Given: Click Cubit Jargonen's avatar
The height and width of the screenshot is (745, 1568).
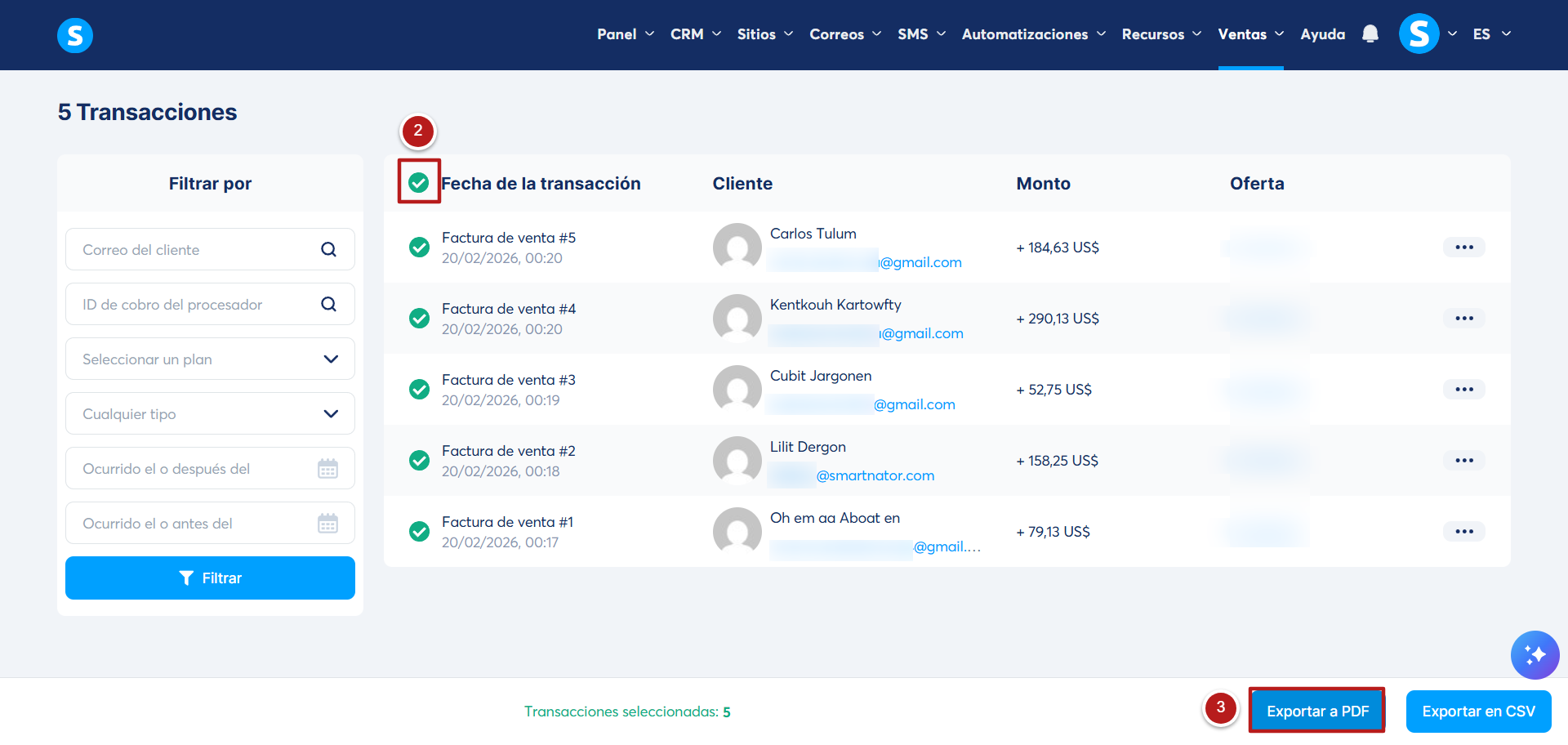Looking at the screenshot, I should pyautogui.click(x=737, y=389).
